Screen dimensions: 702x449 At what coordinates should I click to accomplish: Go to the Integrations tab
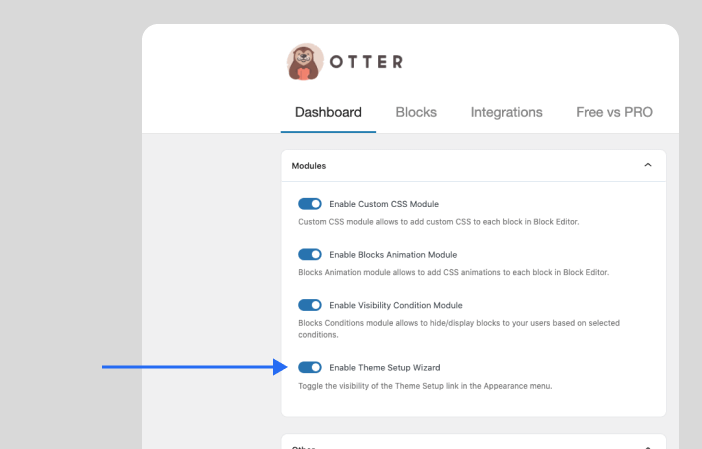506,112
